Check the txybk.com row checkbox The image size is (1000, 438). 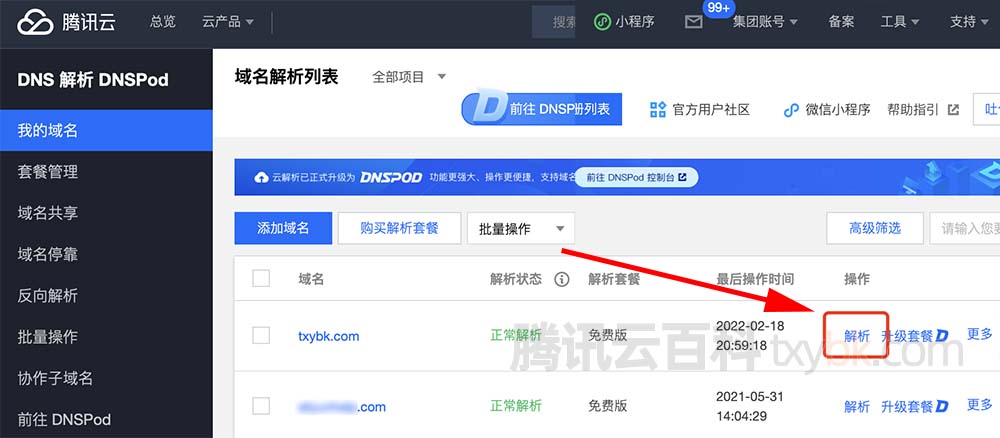(x=261, y=335)
